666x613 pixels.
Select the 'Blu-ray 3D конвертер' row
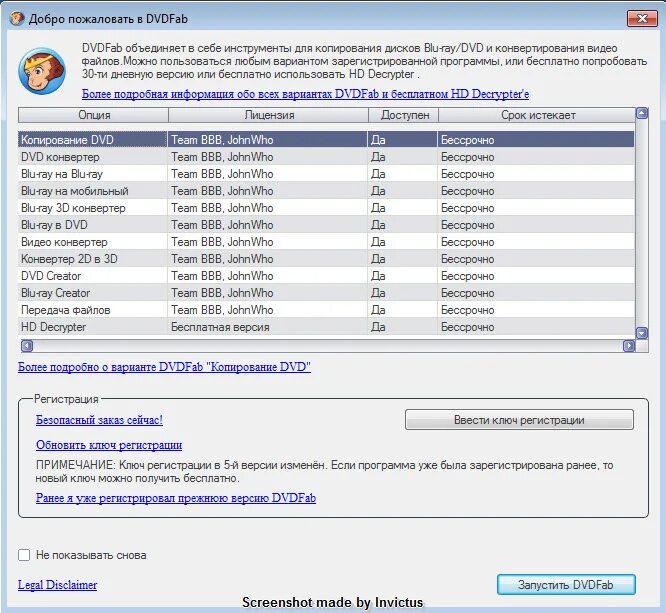tap(326, 208)
